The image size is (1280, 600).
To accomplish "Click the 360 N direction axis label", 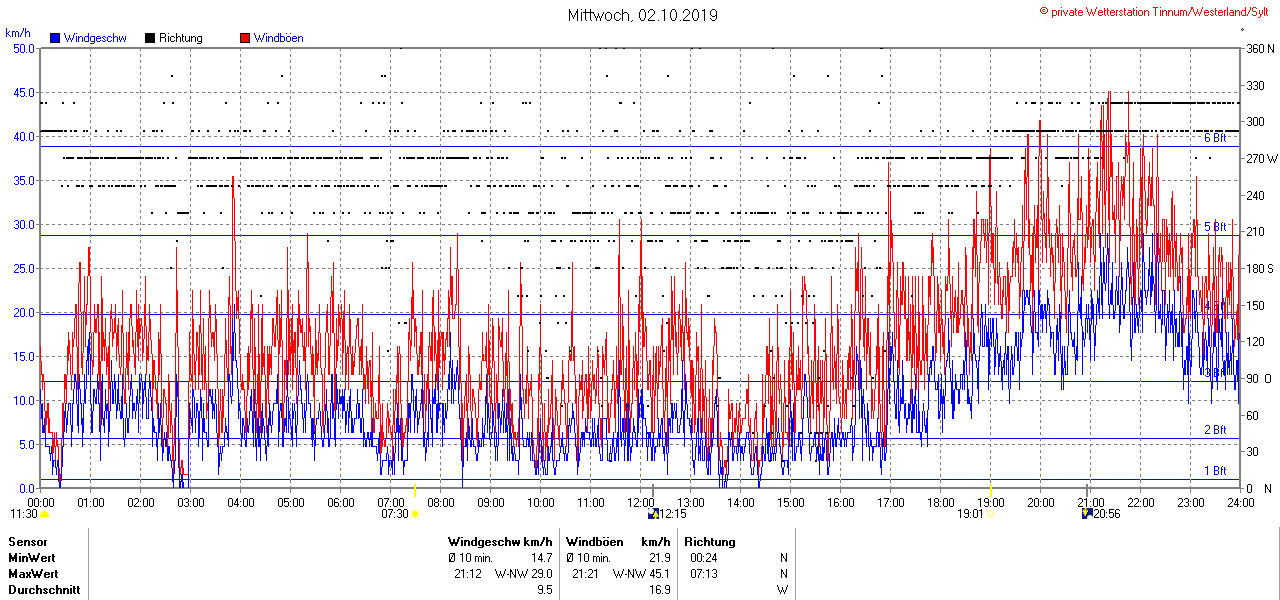I will click(1260, 48).
